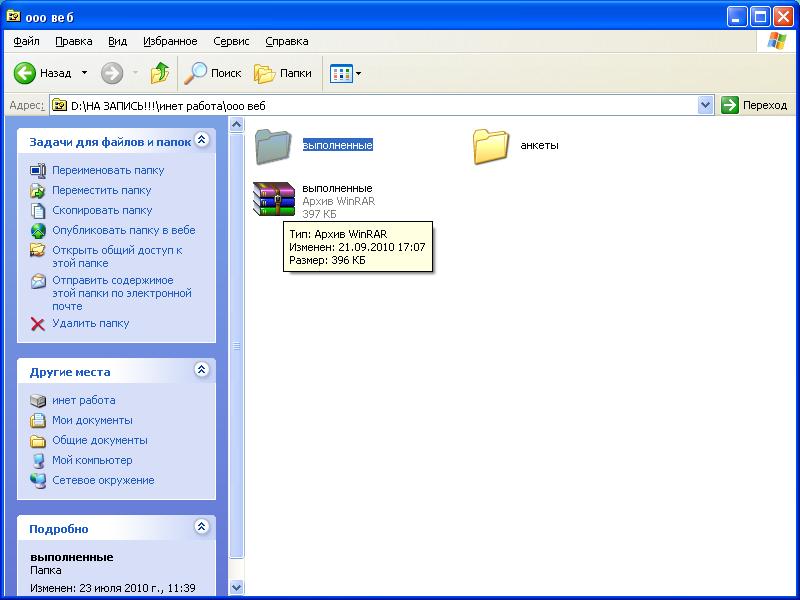Open the Views mode button
Image resolution: width=800 pixels, height=600 pixels.
[x=341, y=73]
